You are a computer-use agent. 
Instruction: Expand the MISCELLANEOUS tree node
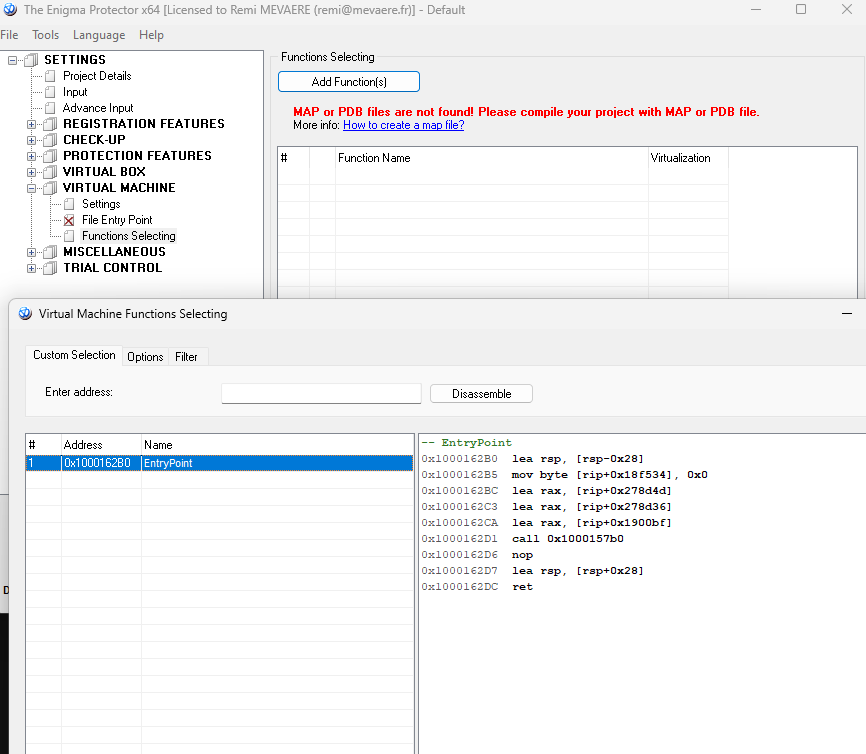(32, 252)
